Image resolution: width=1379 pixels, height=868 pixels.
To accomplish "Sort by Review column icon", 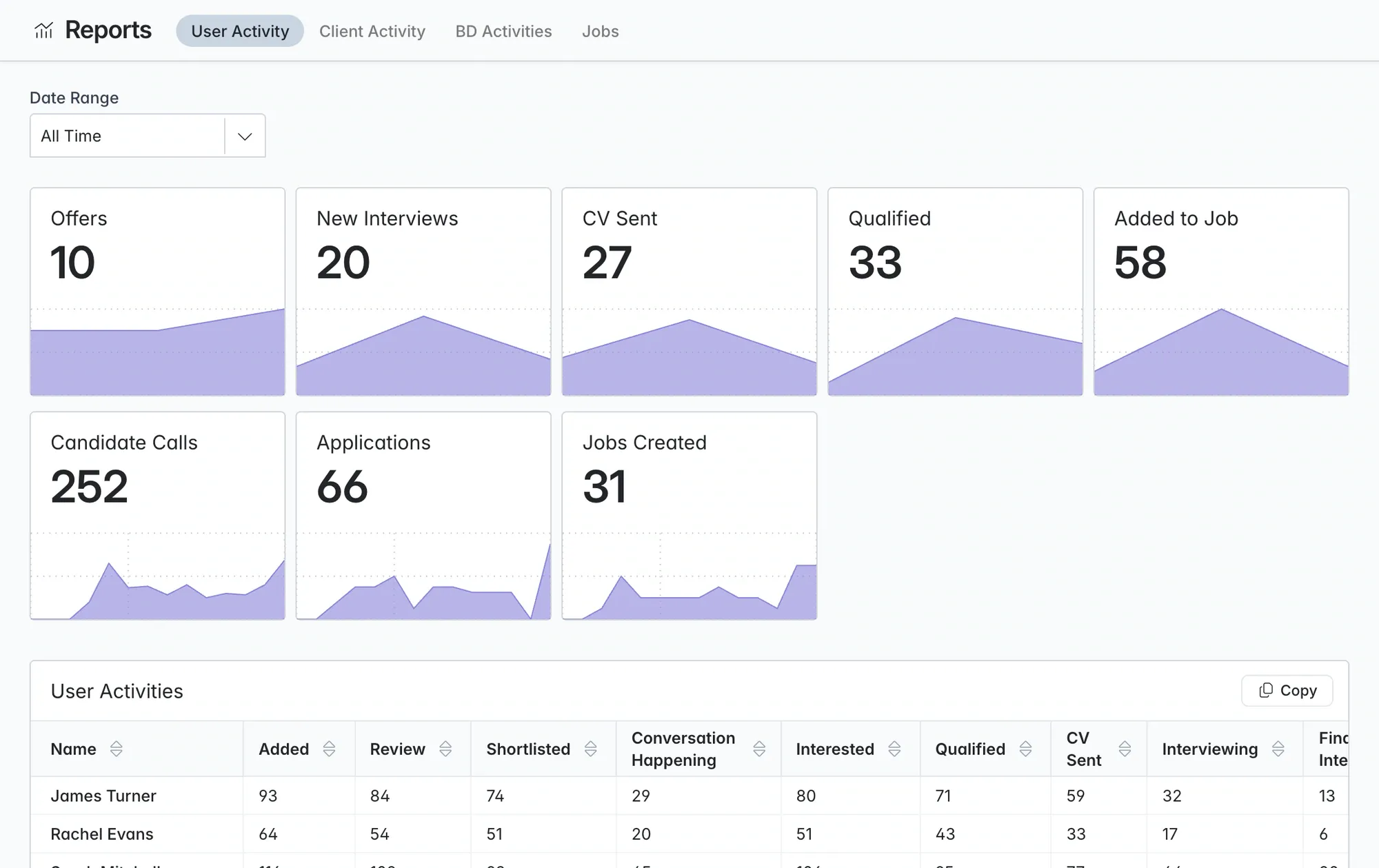I will point(445,749).
